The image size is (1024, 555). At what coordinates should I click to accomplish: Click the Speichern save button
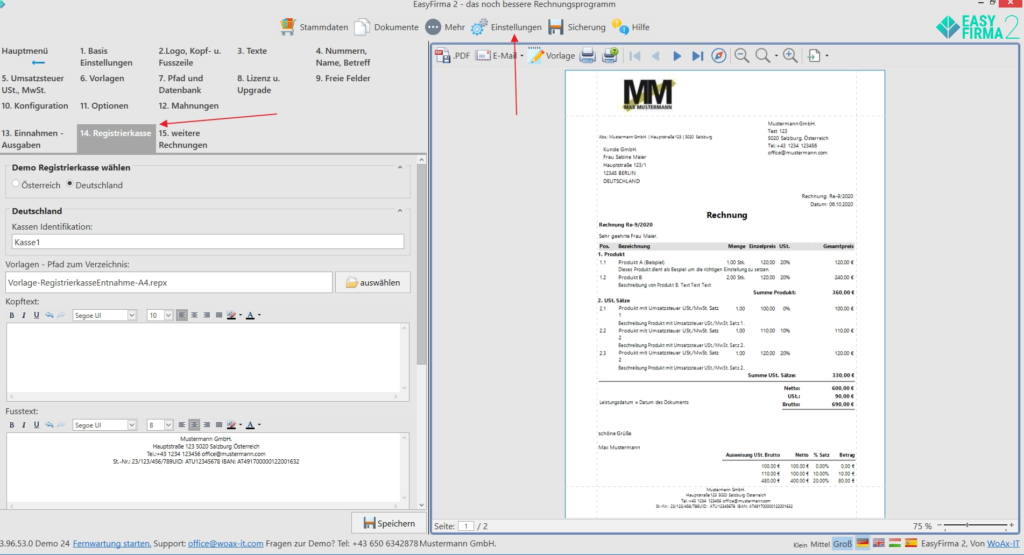[389, 523]
